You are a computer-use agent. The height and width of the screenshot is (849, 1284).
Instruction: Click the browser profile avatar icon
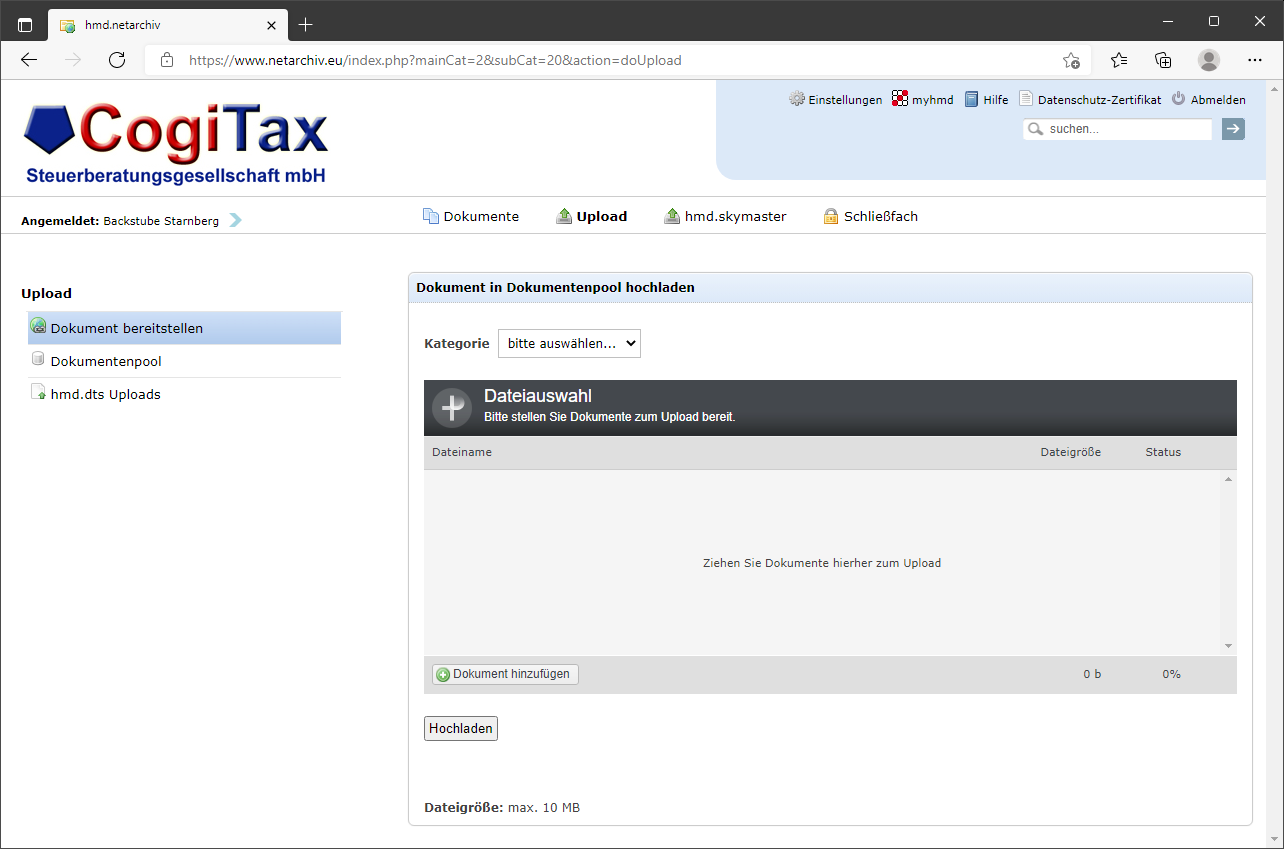pyautogui.click(x=1208, y=60)
